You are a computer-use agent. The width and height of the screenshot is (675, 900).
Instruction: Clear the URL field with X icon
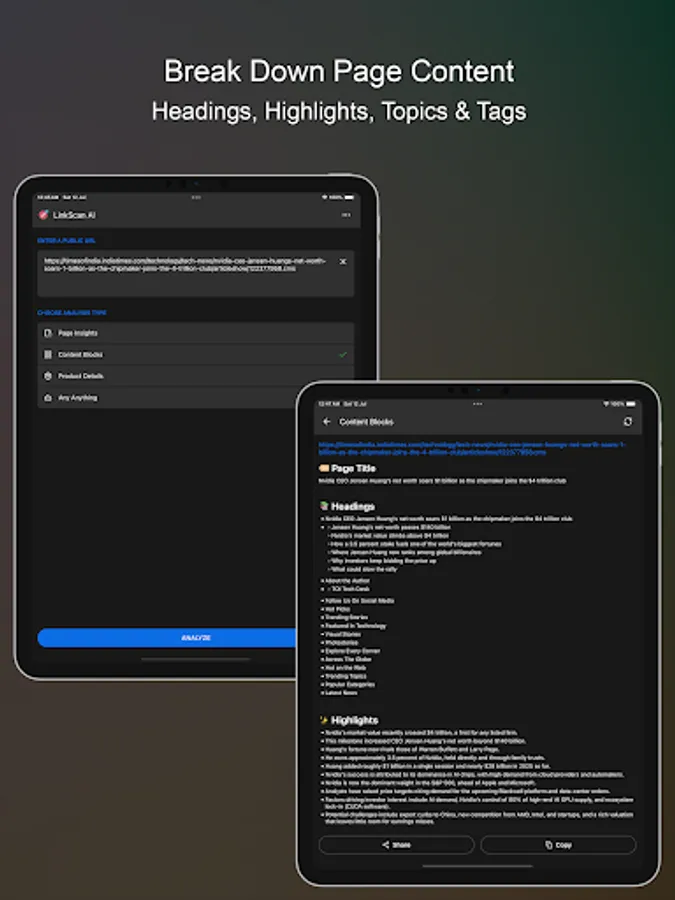click(343, 262)
